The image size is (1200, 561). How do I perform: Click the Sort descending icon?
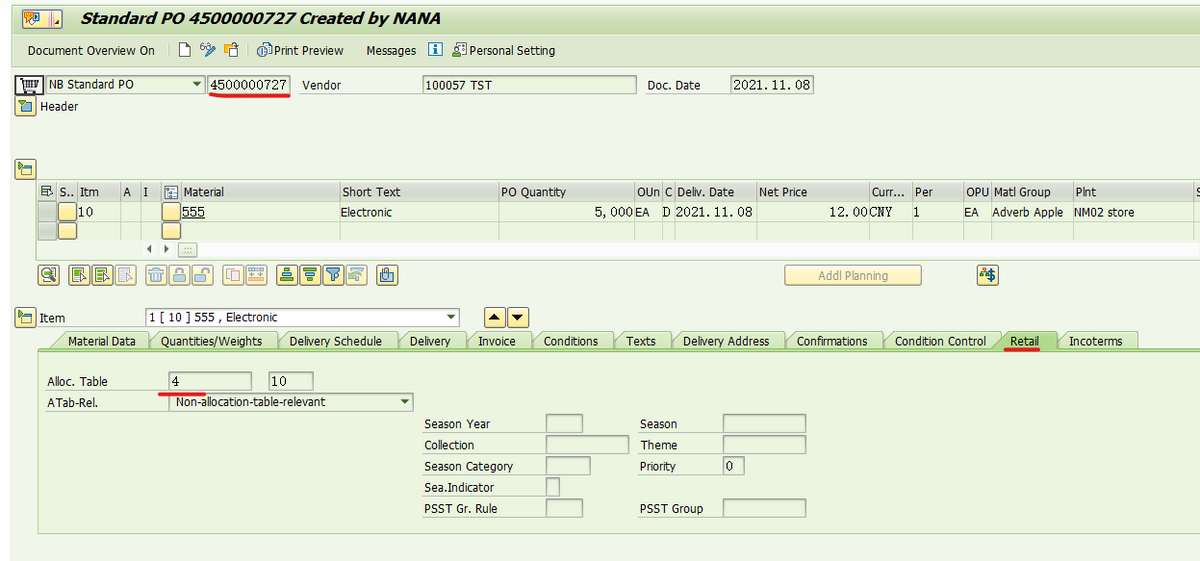tap(311, 275)
